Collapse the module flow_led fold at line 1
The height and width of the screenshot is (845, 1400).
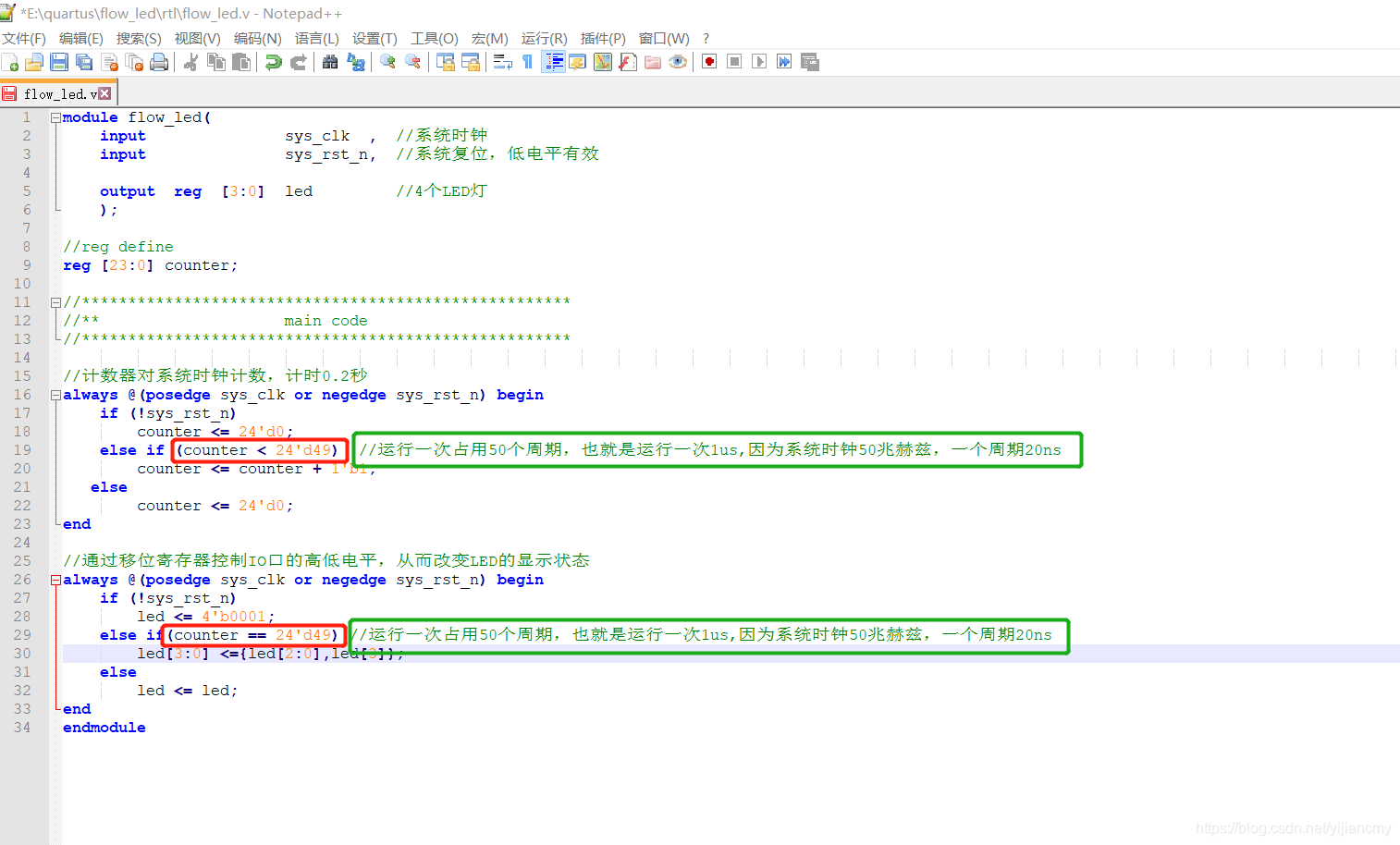tap(55, 117)
